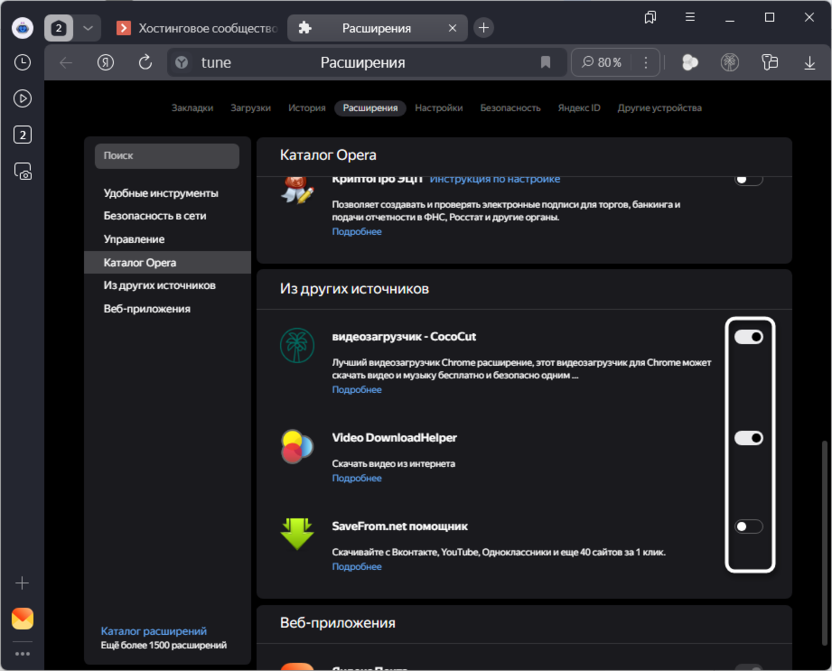Viewport: 832px width, 671px height.
Task: Add a sidebar app with plus icon
Action: tap(22, 583)
